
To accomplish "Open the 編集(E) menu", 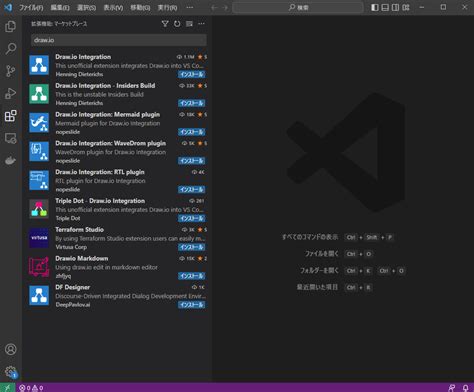I will tap(60, 7).
